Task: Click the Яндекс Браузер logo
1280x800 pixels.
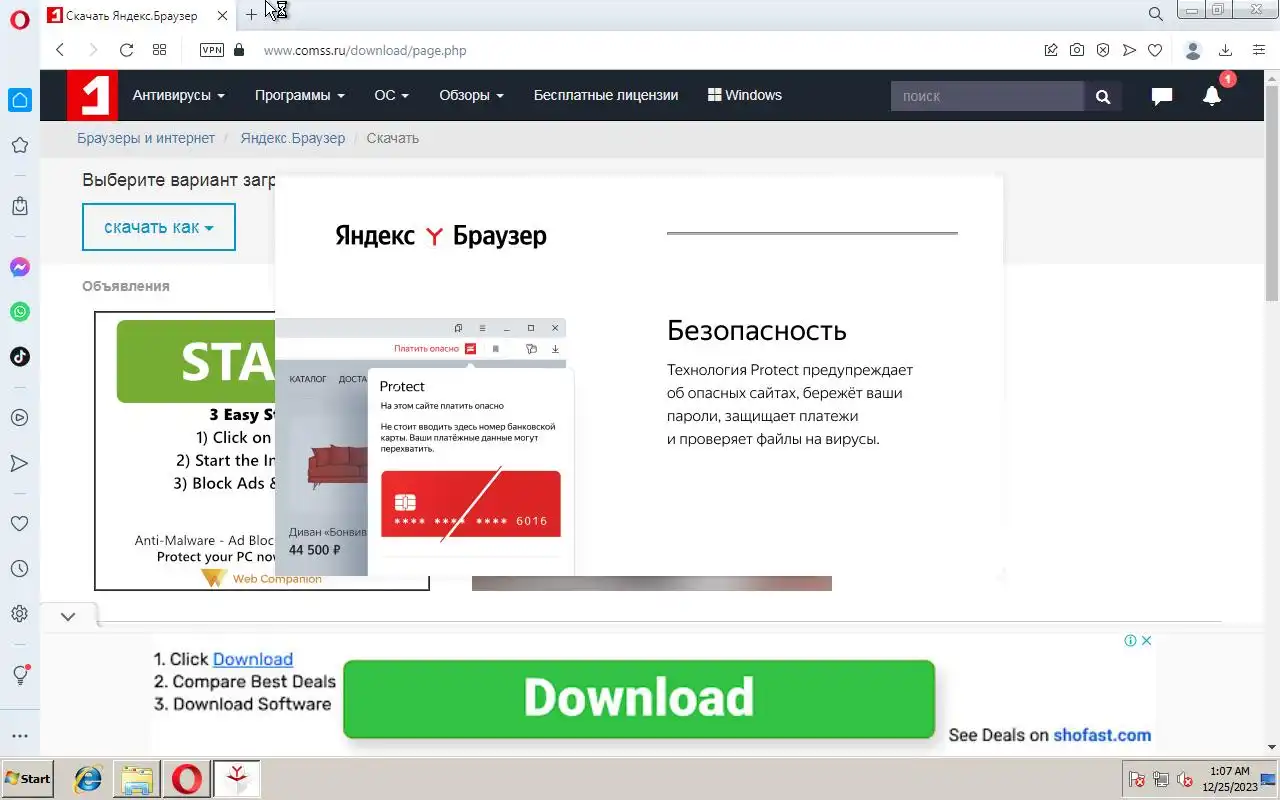Action: [441, 236]
